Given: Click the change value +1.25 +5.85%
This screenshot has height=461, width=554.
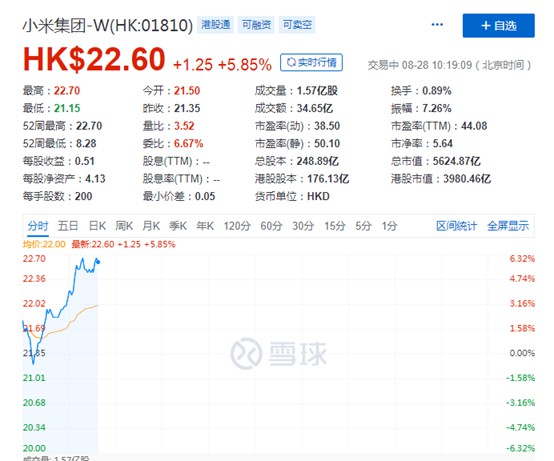Looking at the screenshot, I should 223,65.
